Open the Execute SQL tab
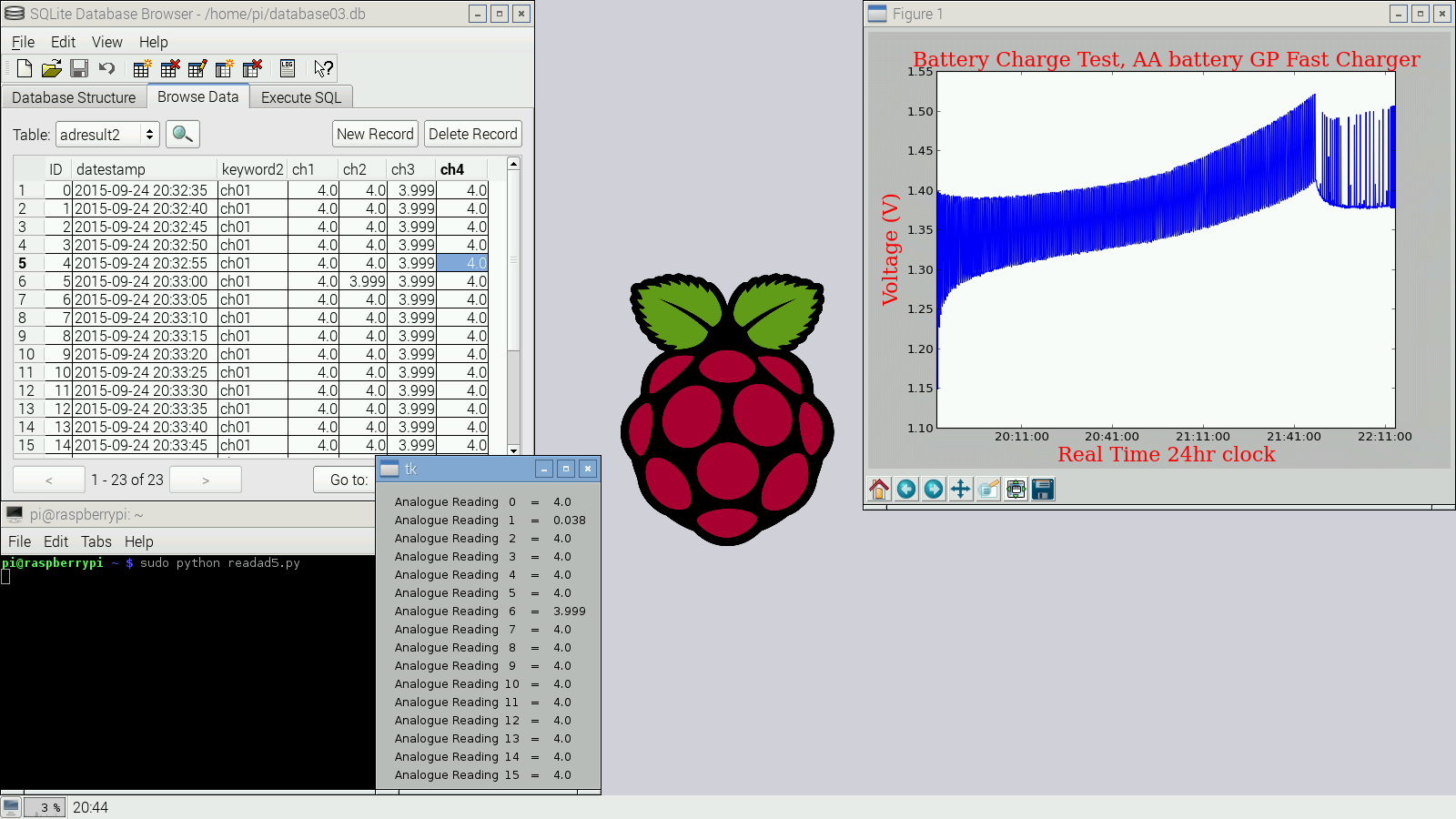Screen dimensions: 1456x819 tap(301, 96)
